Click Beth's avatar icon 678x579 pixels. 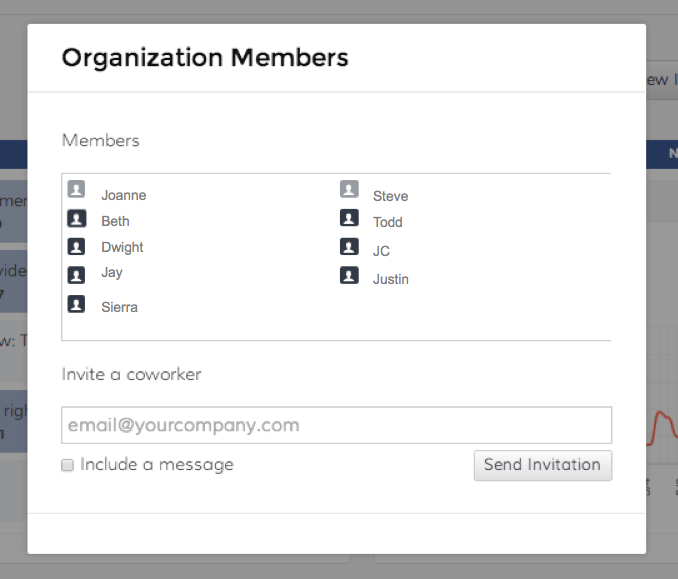click(x=76, y=217)
